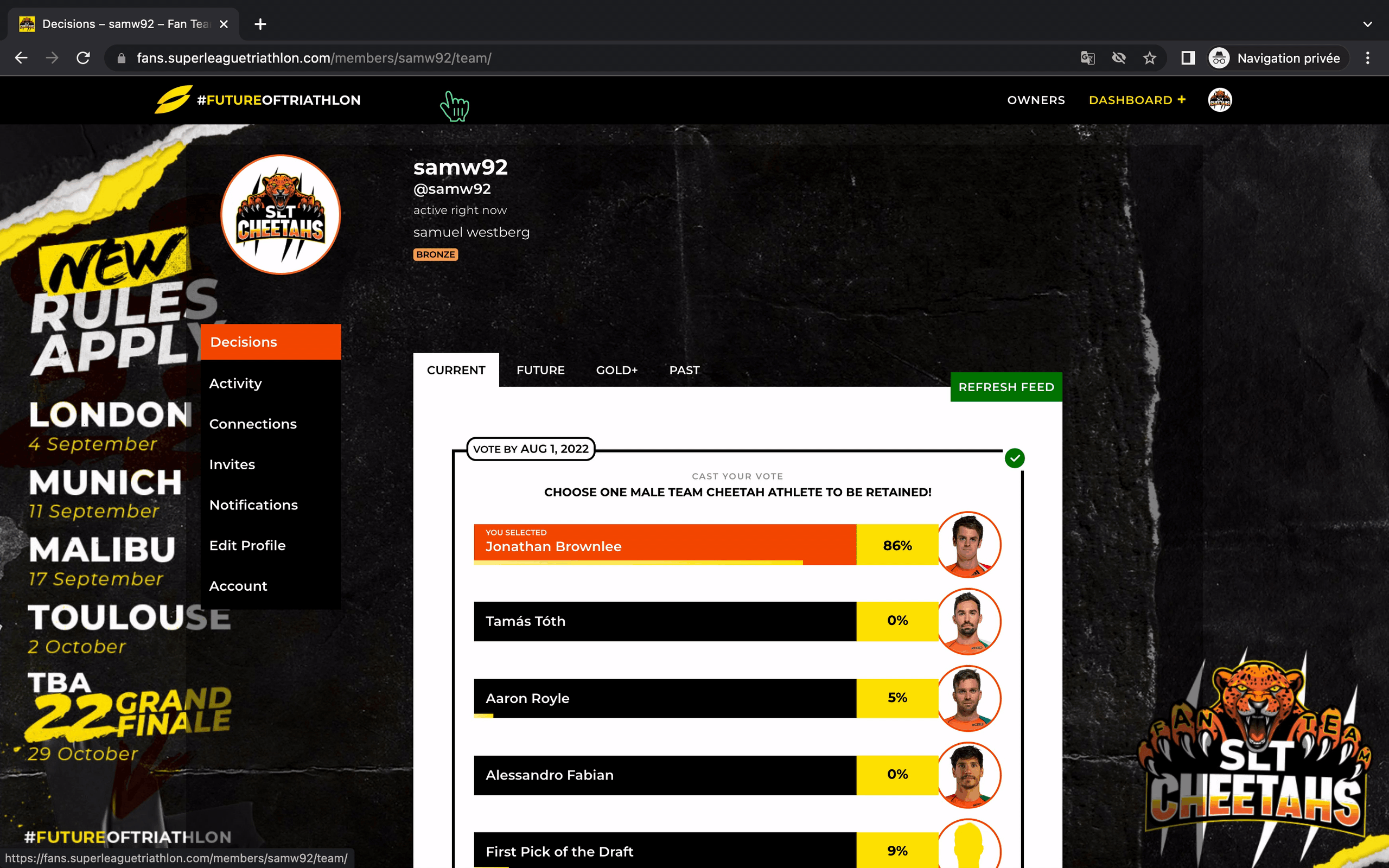
Task: Click the Navigation privée incognito badge
Action: pyautogui.click(x=1278, y=58)
